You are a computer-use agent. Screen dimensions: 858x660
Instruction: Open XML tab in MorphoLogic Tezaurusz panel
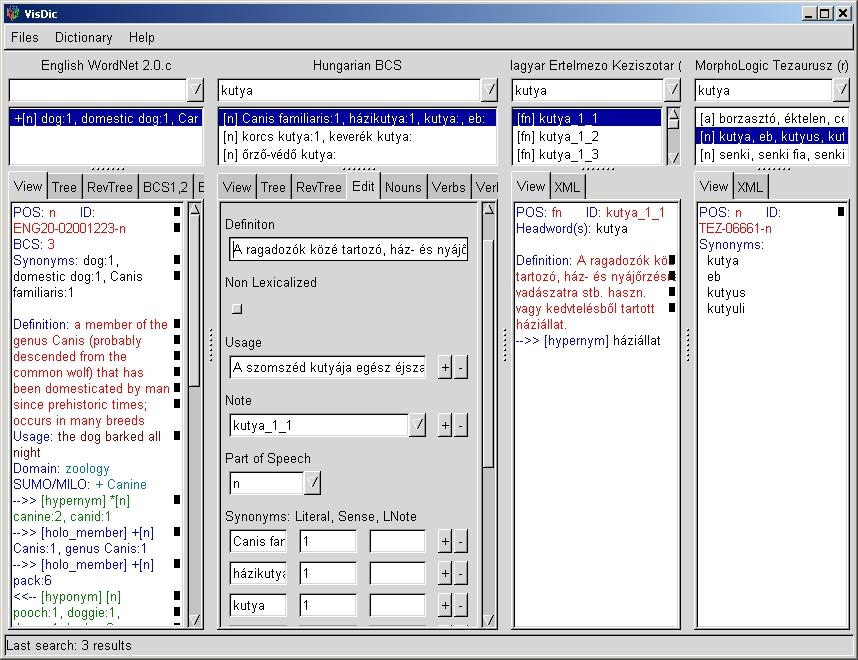pyautogui.click(x=750, y=187)
